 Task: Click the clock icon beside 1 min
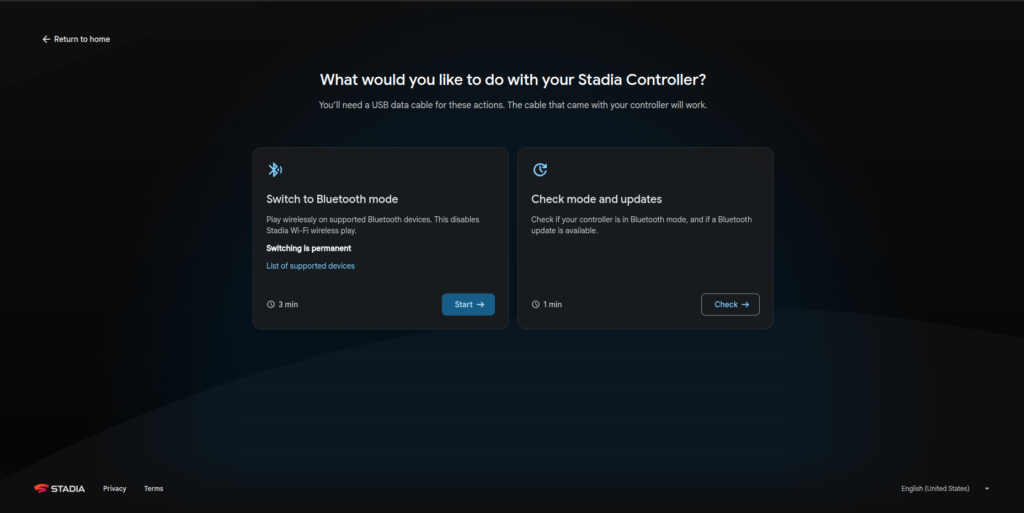click(536, 304)
